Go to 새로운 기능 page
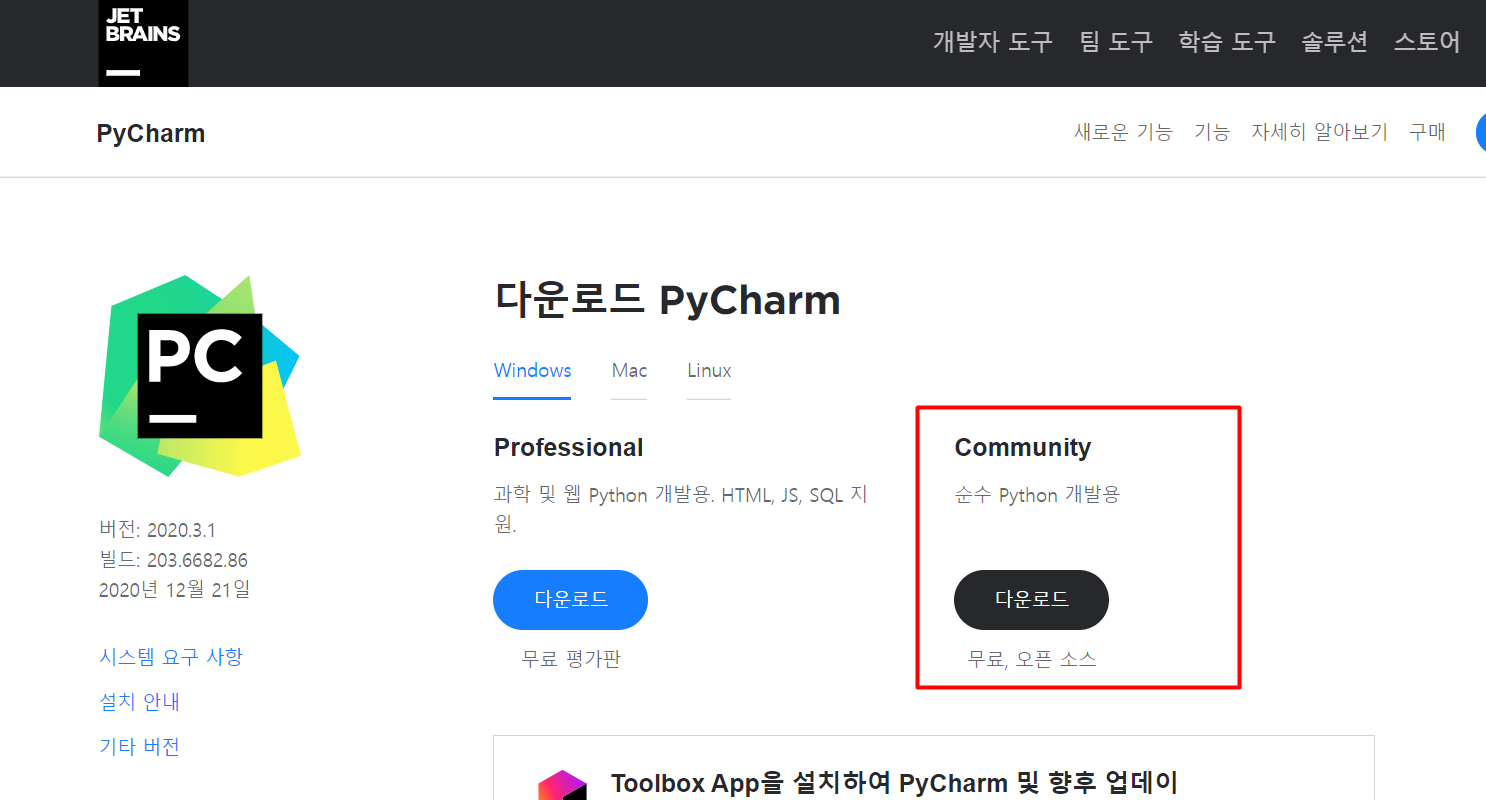 tap(1123, 132)
